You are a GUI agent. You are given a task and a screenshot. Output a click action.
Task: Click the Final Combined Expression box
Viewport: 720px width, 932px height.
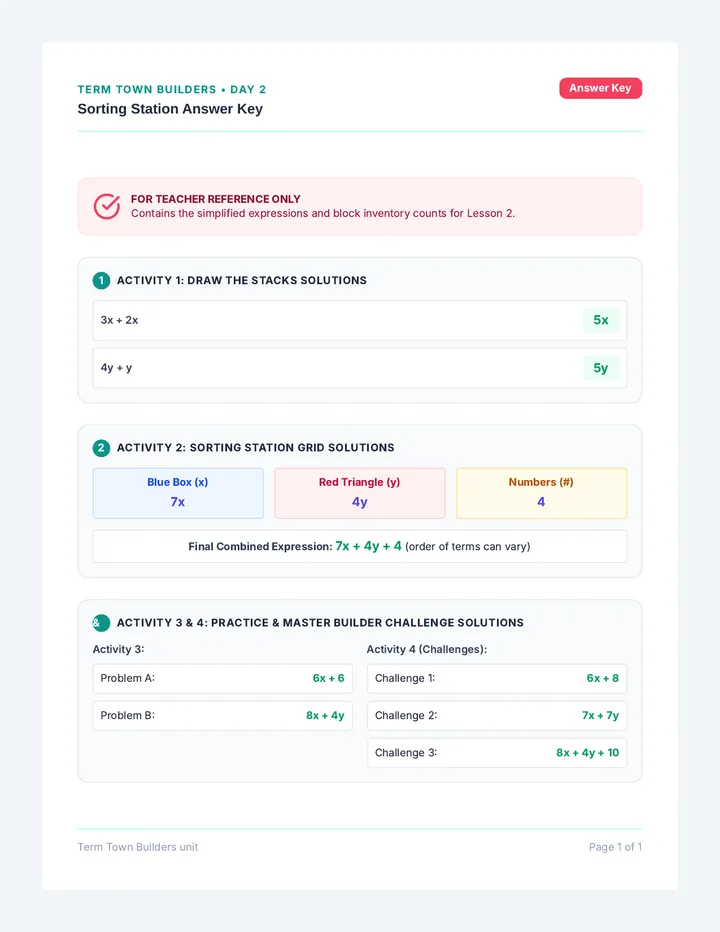(360, 546)
